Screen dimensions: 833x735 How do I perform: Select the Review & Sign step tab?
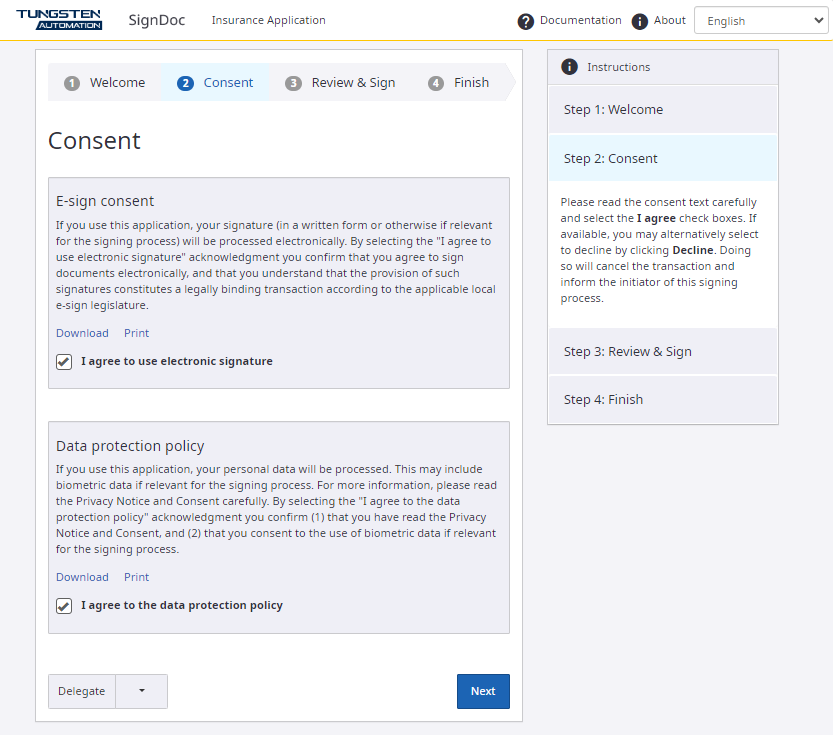click(352, 84)
